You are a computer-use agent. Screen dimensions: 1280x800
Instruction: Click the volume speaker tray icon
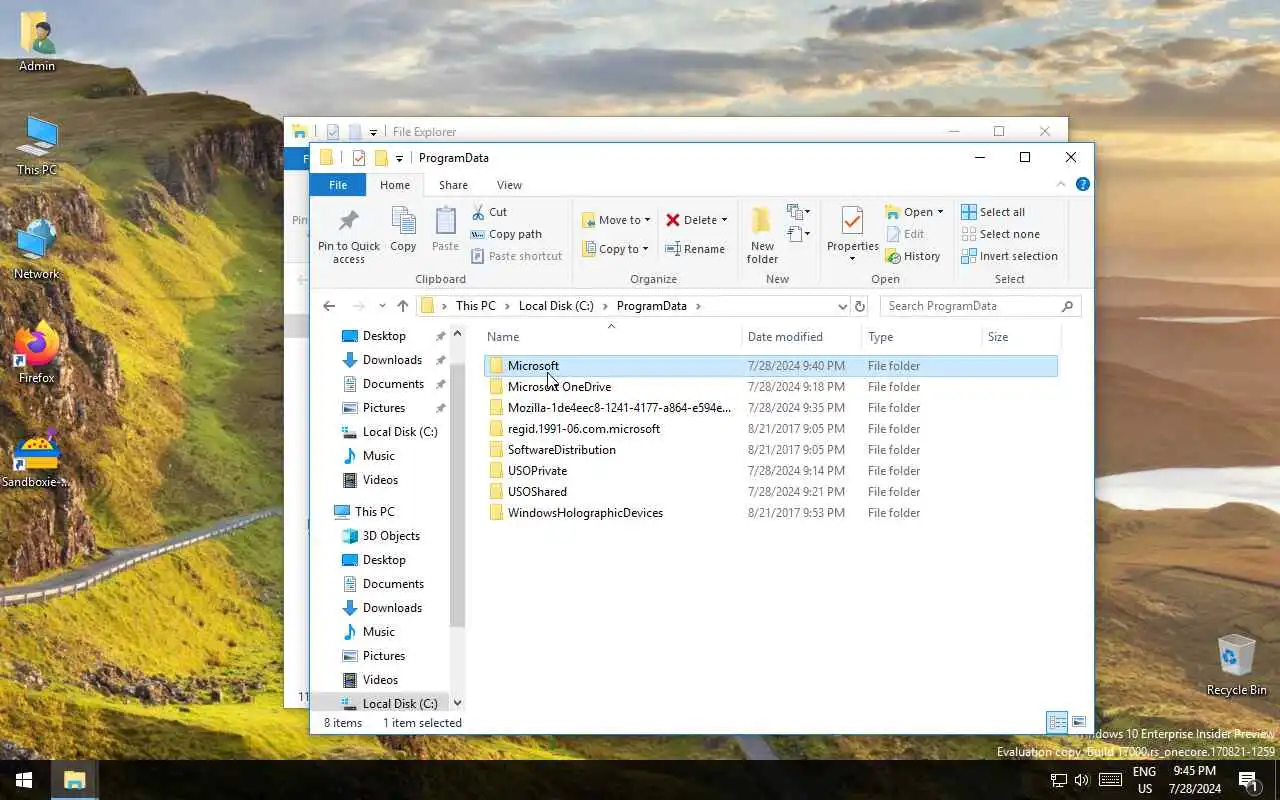click(x=1081, y=780)
